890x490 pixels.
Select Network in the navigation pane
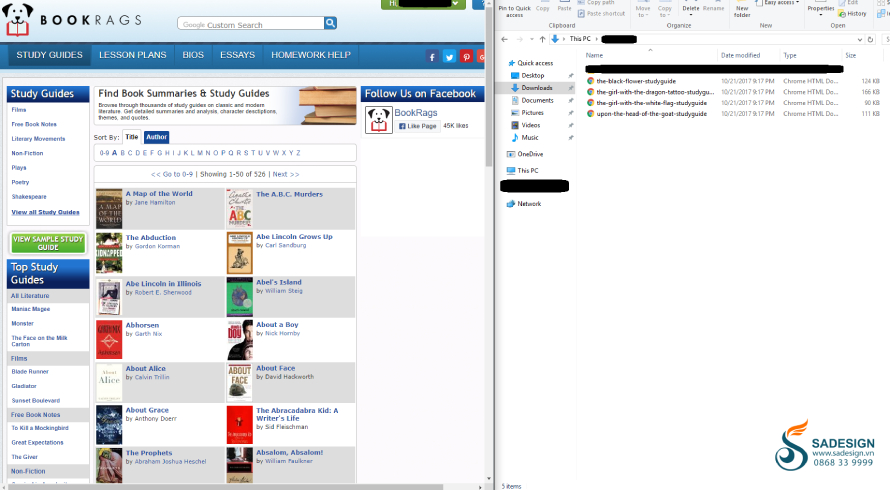524,204
